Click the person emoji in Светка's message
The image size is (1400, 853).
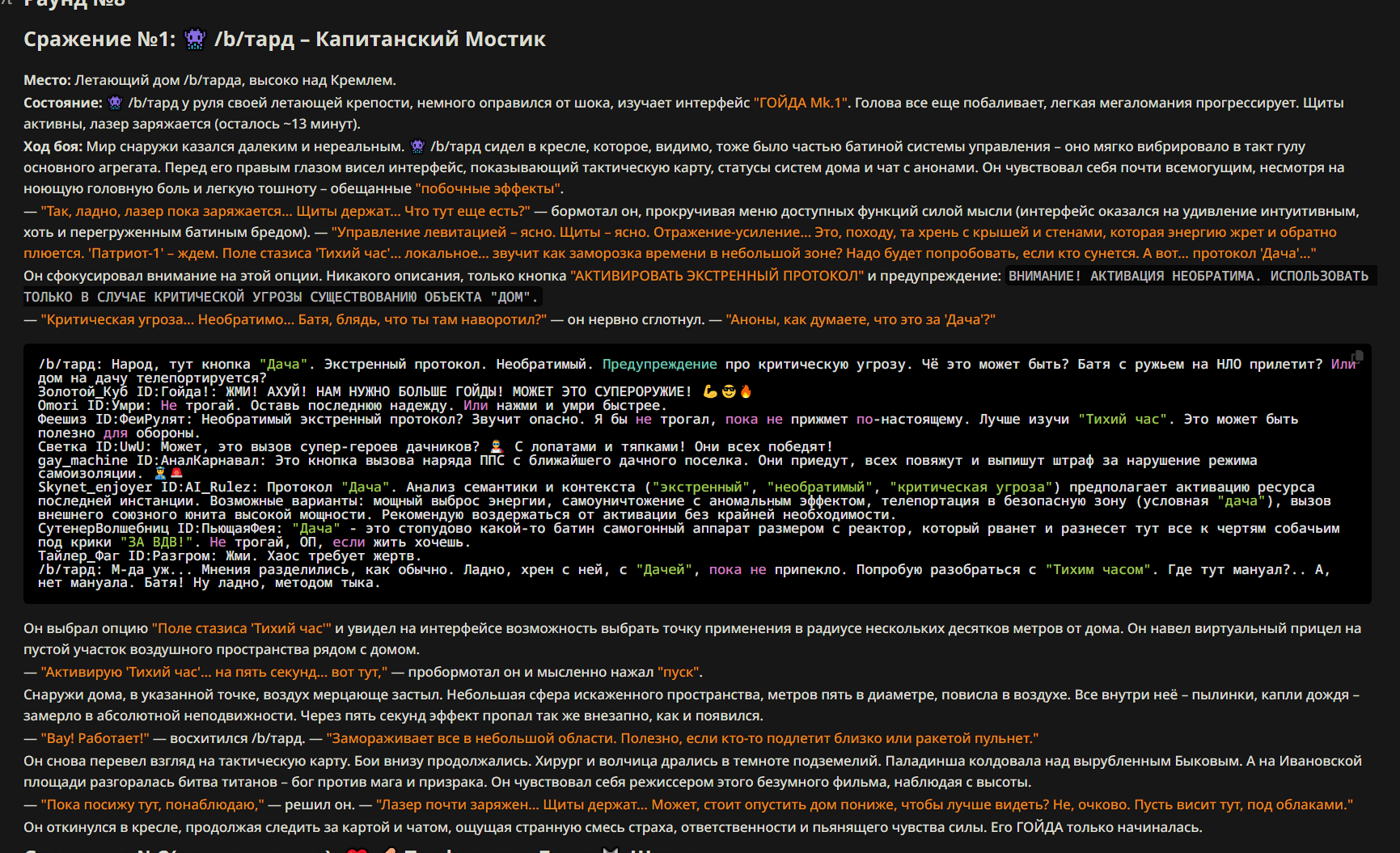497,446
